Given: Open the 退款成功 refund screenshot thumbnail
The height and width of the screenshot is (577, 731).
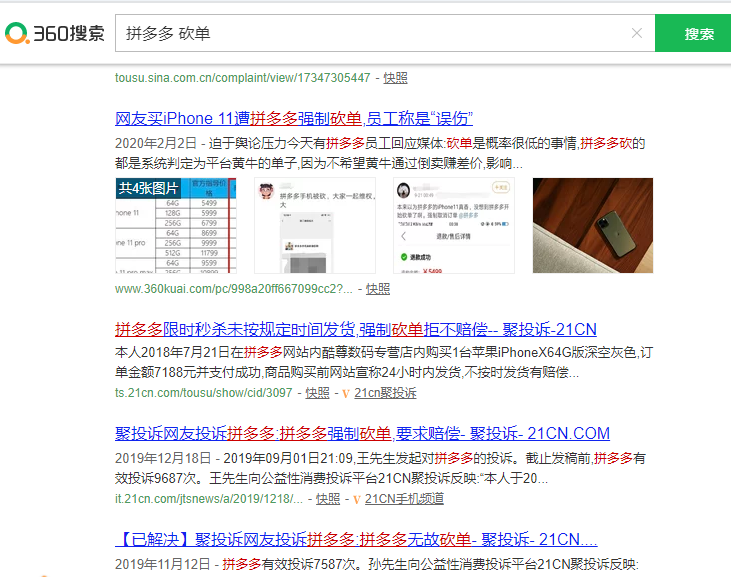Looking at the screenshot, I should tap(454, 226).
